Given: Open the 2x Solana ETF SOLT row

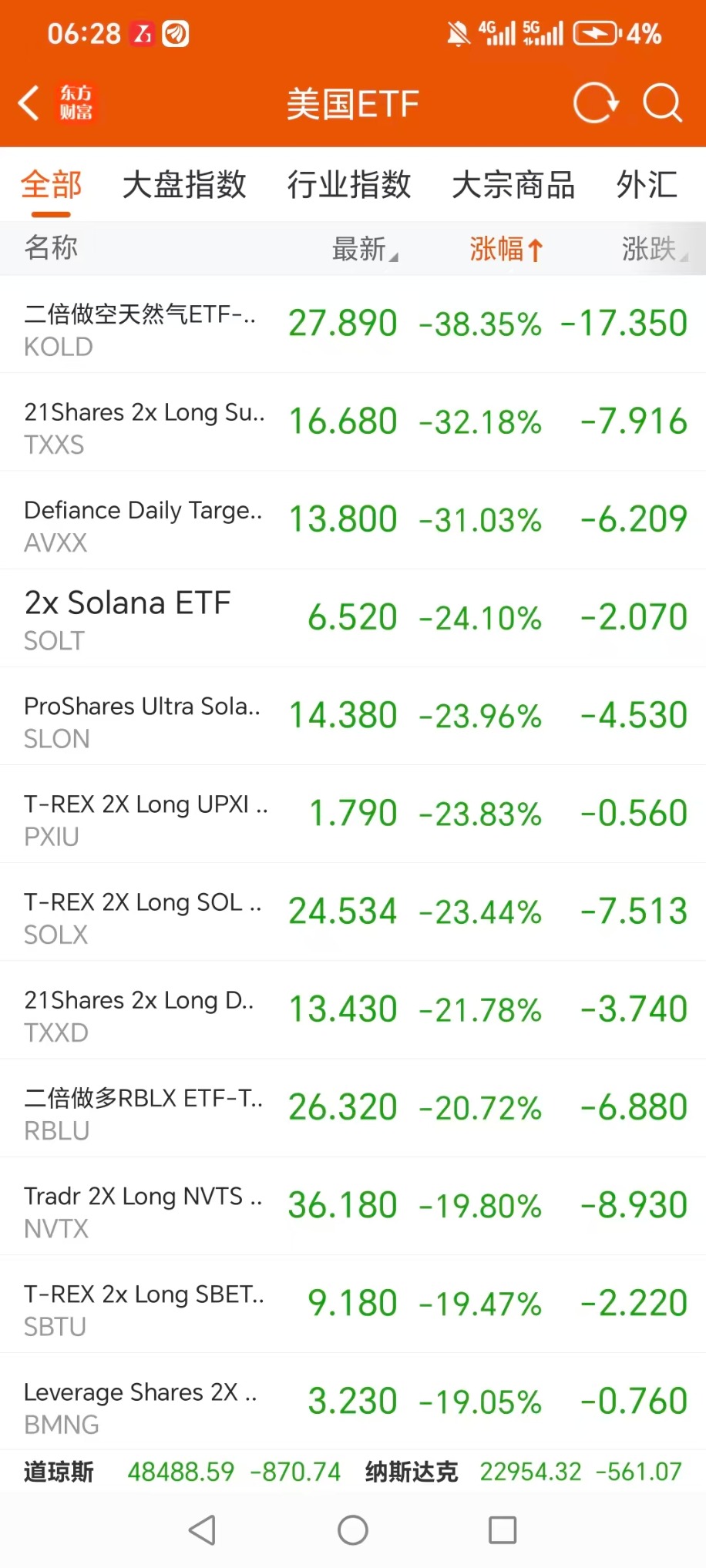Looking at the screenshot, I should click(x=353, y=618).
